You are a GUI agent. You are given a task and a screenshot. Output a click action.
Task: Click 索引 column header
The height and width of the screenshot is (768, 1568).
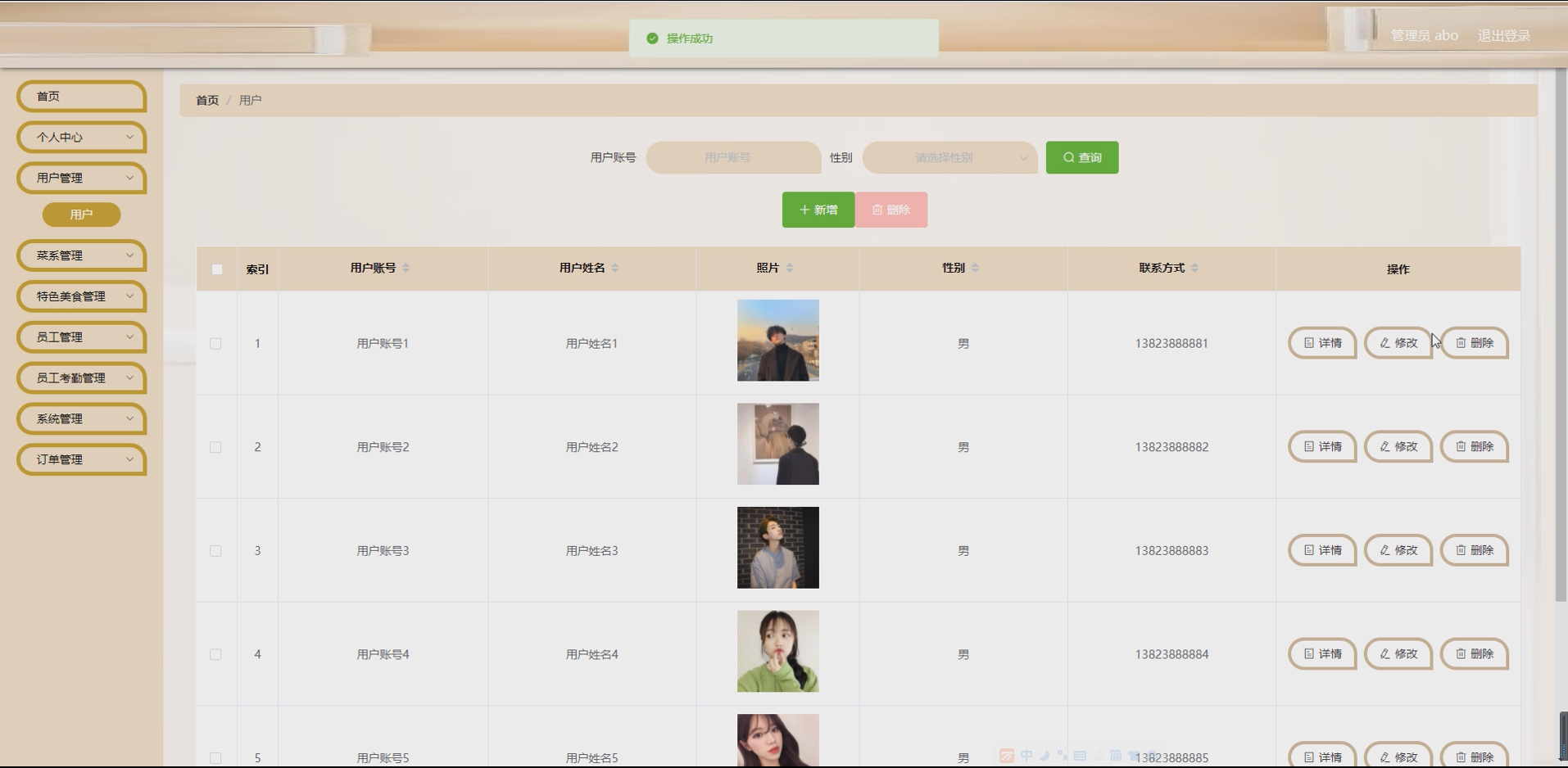click(x=257, y=269)
